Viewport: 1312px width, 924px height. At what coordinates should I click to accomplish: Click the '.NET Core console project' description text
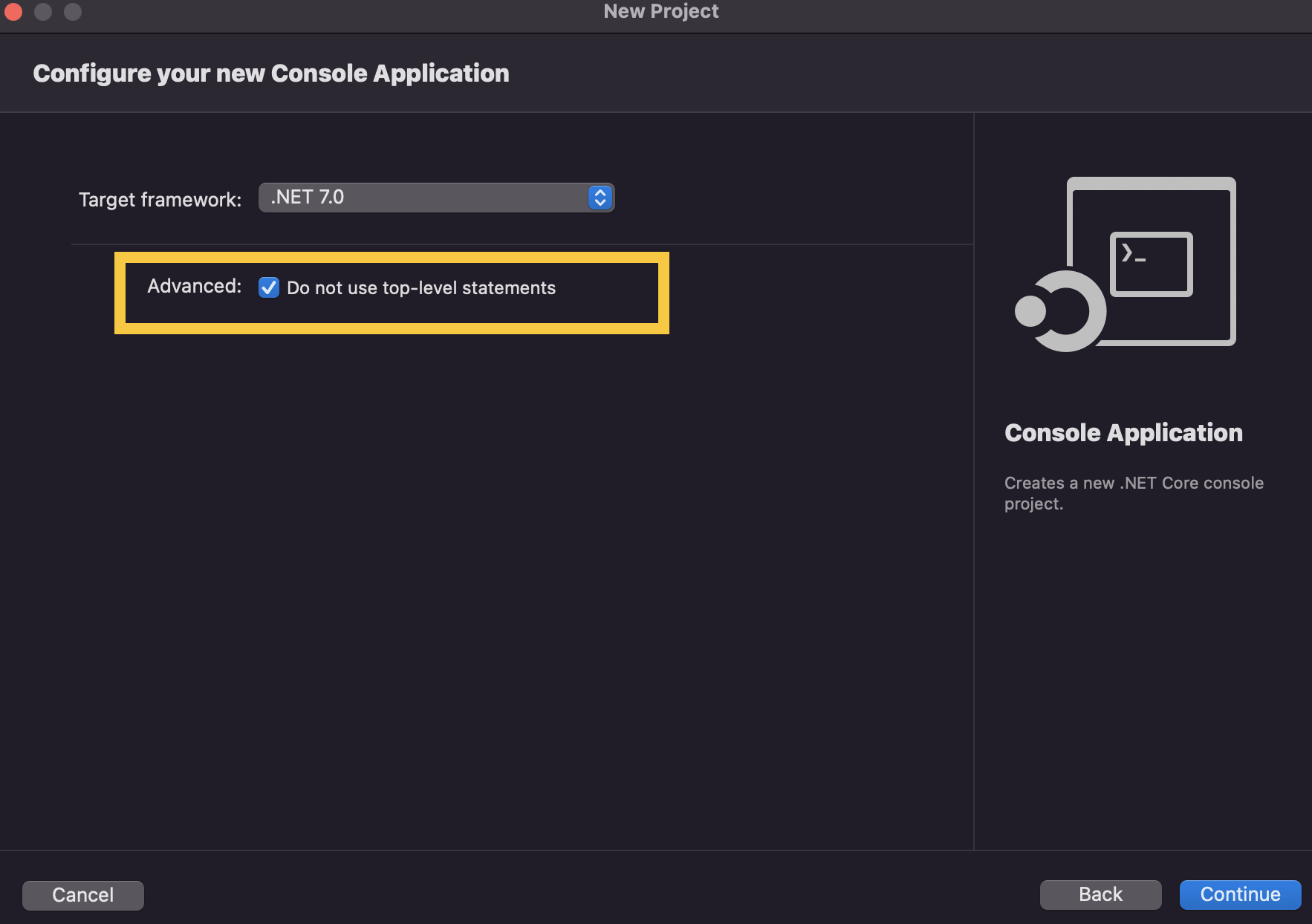1133,493
